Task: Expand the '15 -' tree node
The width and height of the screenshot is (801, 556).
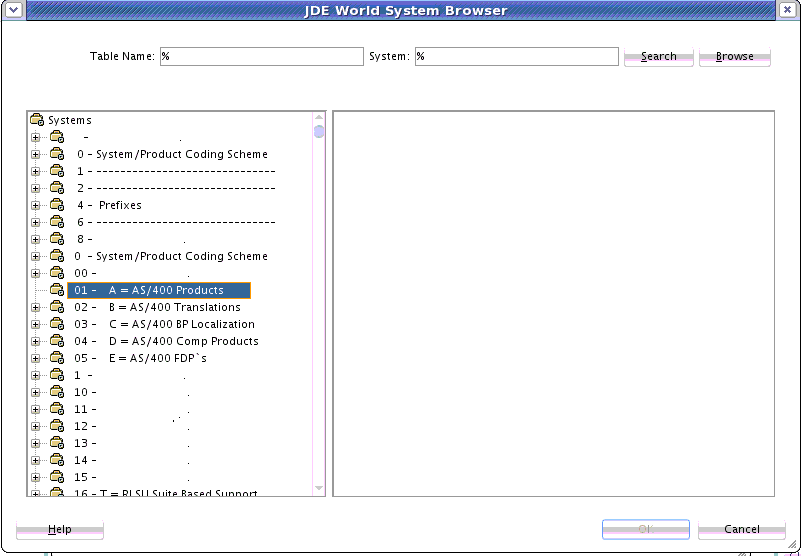Action: pyautogui.click(x=35, y=477)
